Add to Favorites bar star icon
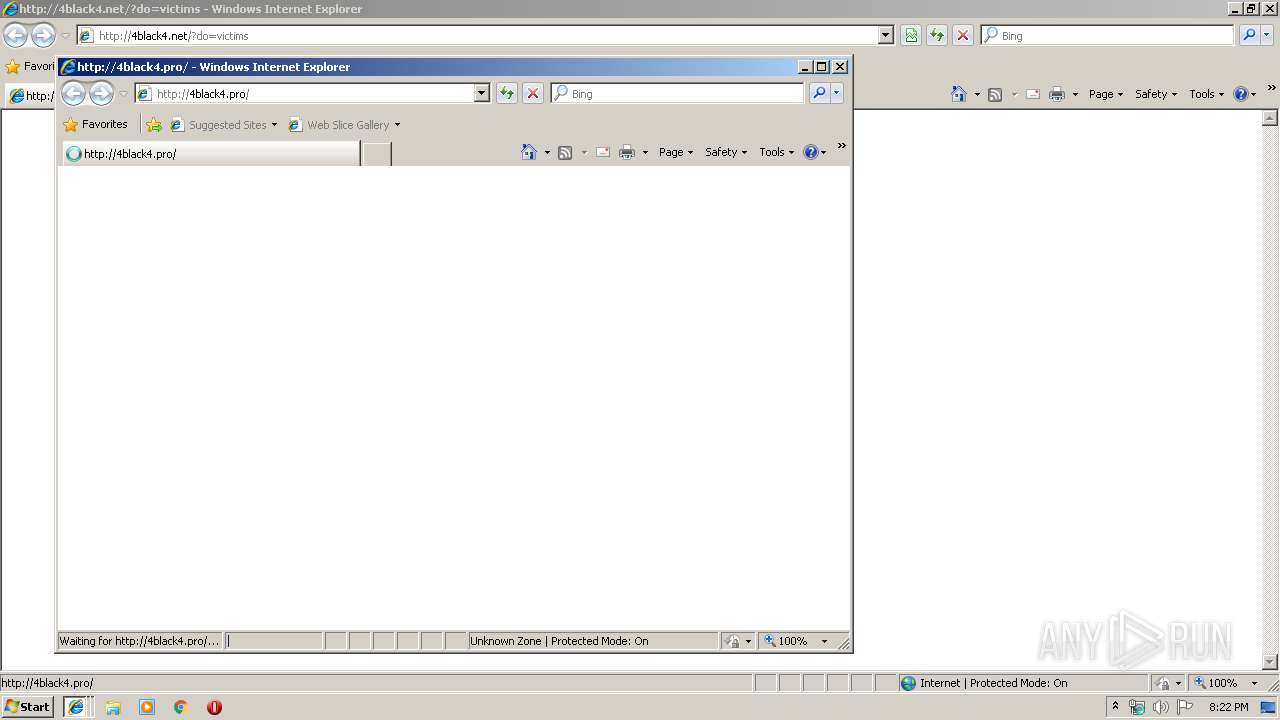 pyautogui.click(x=154, y=125)
